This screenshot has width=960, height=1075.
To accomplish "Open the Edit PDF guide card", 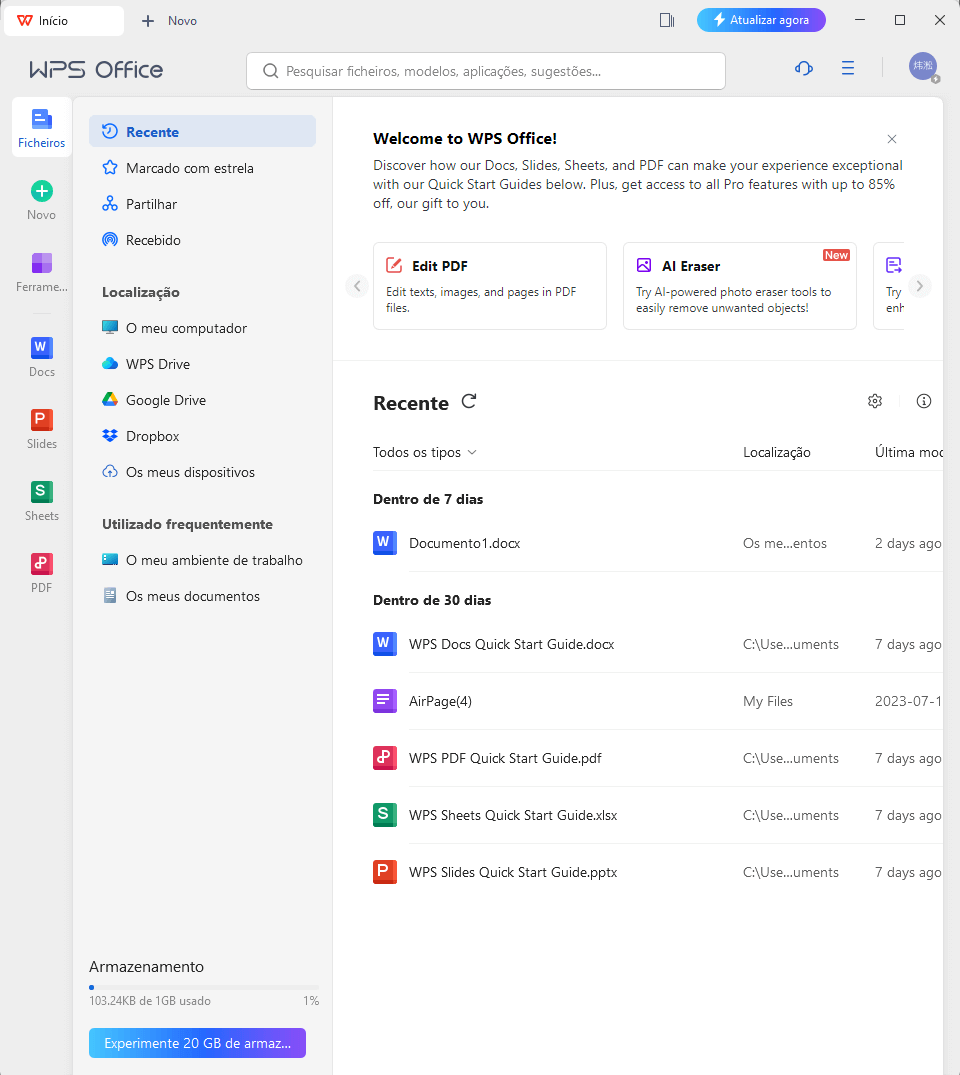I will tap(490, 286).
